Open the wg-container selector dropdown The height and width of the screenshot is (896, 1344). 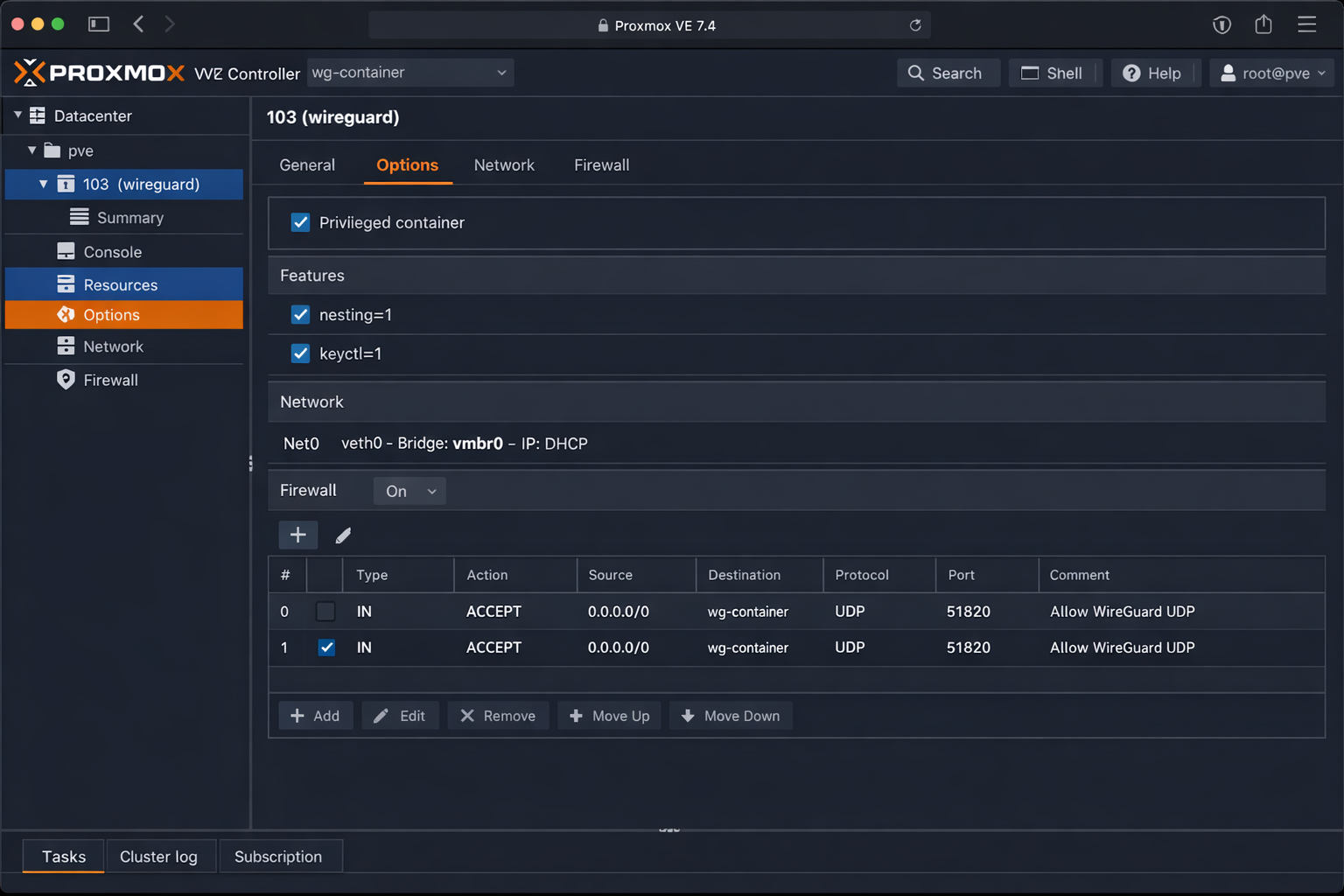[410, 73]
